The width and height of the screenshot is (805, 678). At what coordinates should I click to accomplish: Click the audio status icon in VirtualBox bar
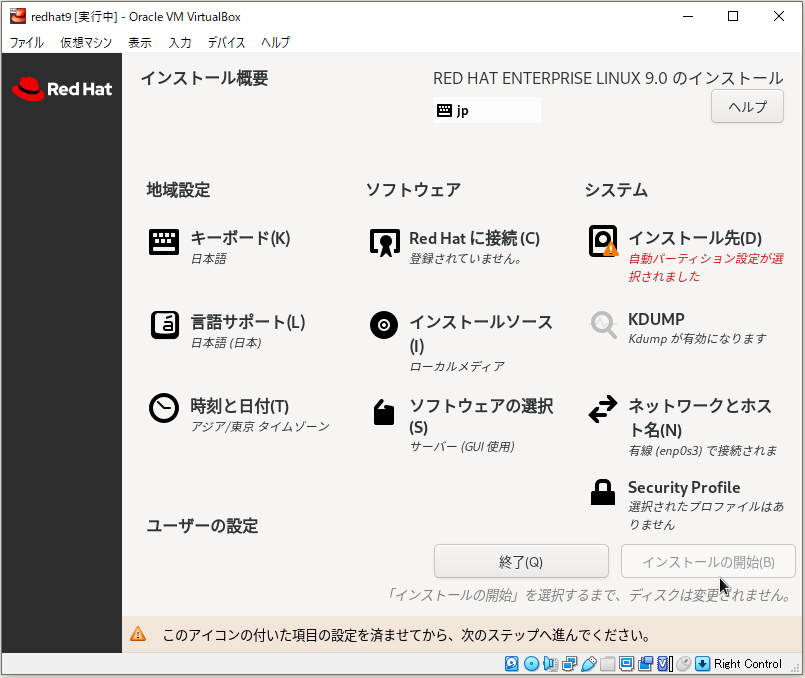550,664
